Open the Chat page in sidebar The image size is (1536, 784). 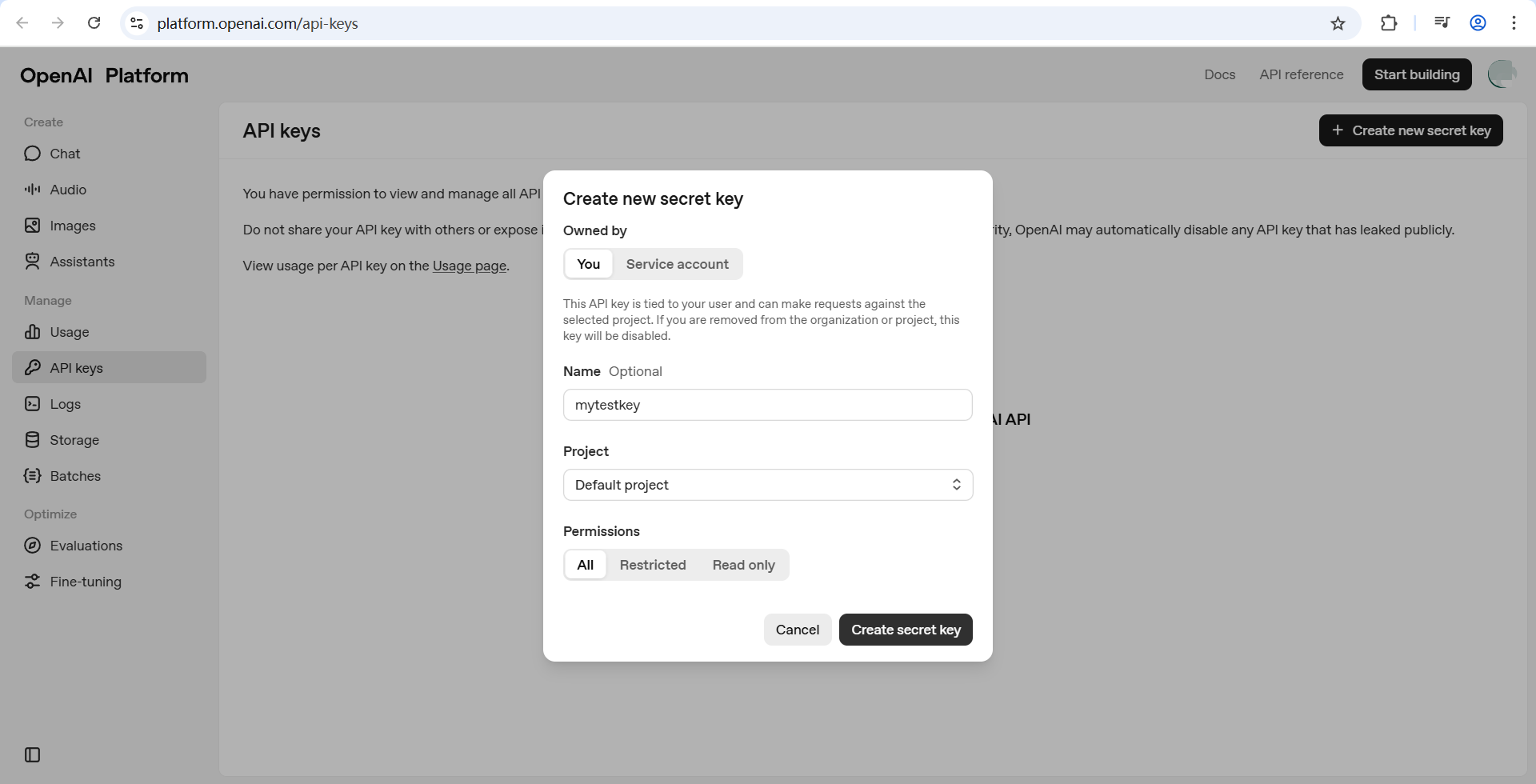[x=109, y=154]
